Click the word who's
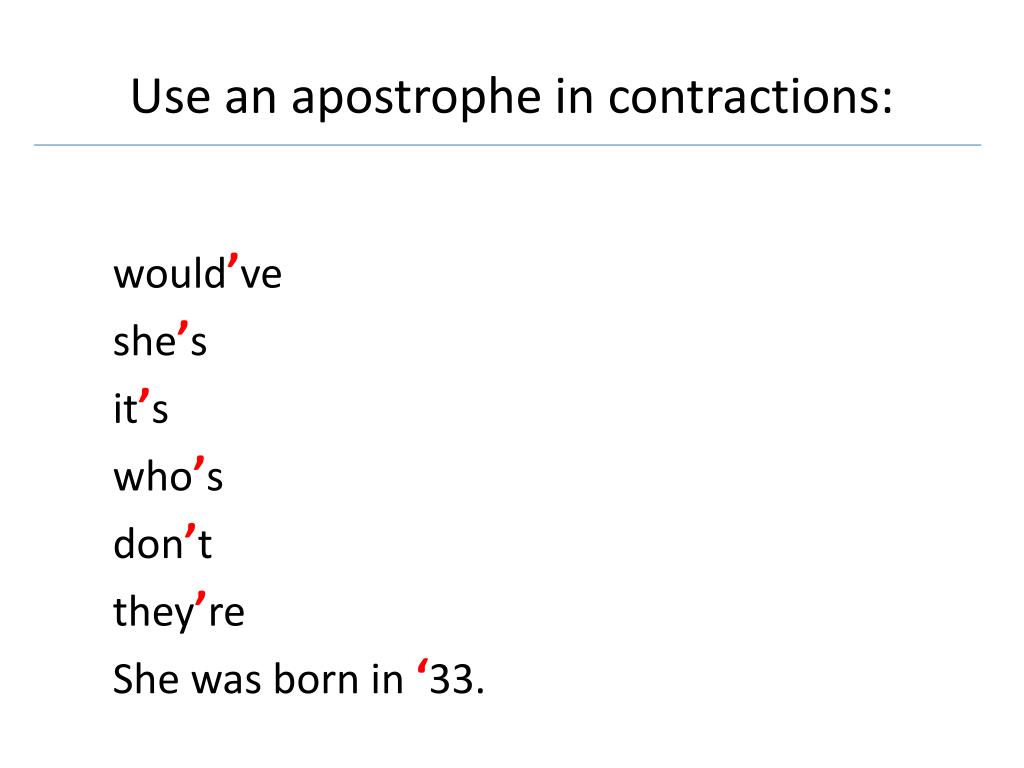 tap(168, 475)
